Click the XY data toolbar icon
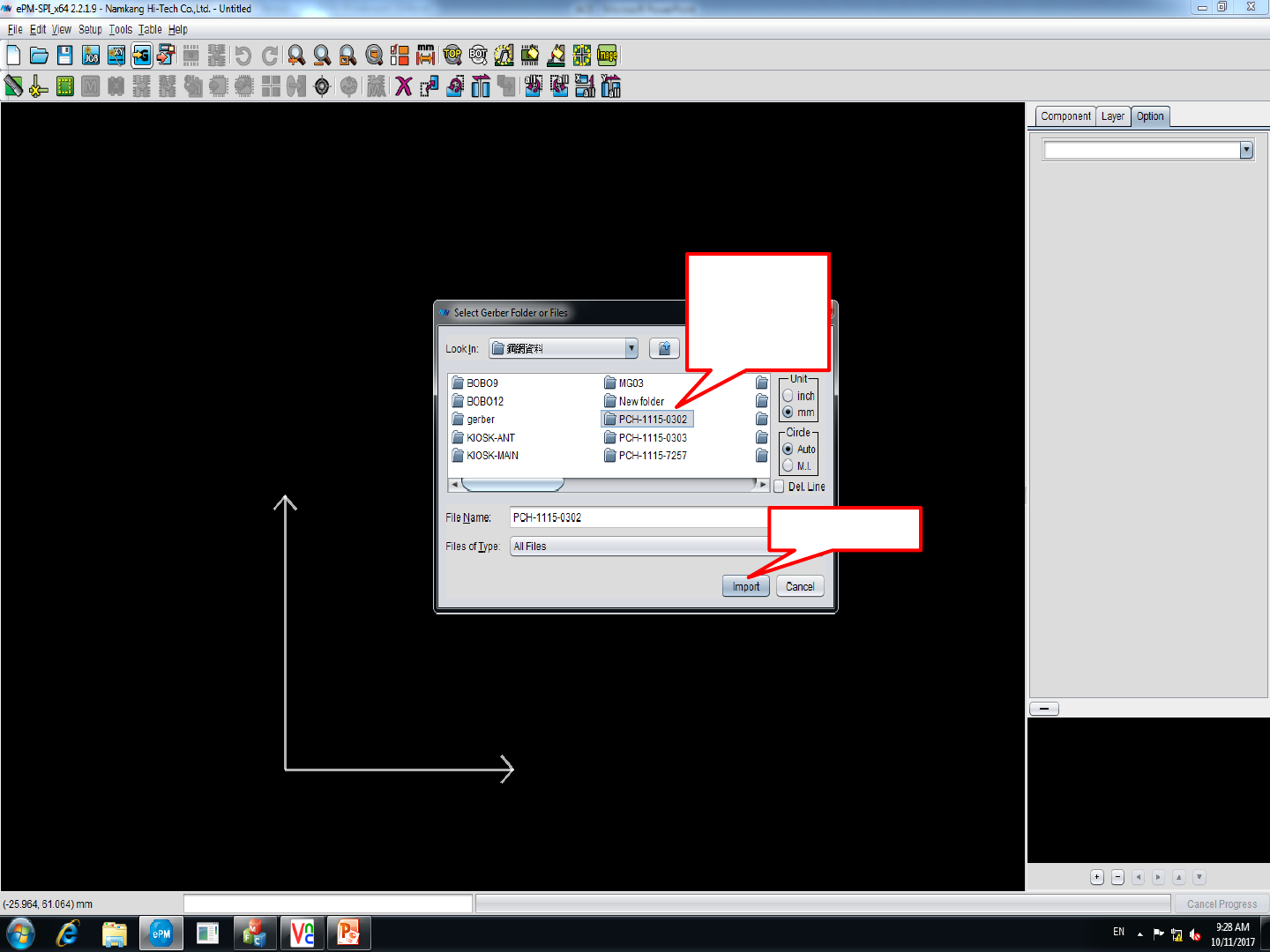The image size is (1270, 952). pos(116,56)
